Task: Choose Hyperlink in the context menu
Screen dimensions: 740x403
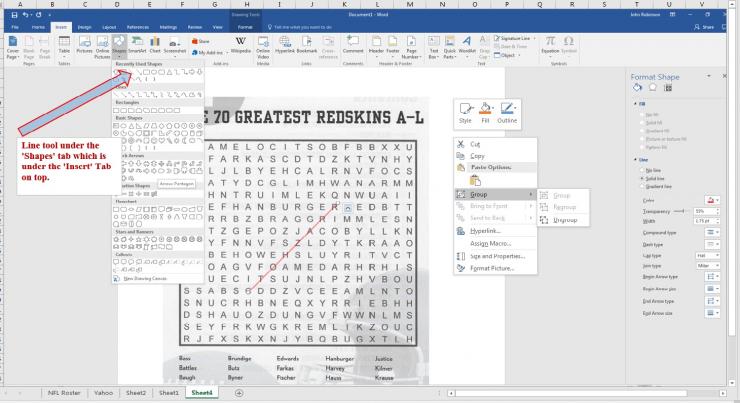Action: (x=485, y=231)
